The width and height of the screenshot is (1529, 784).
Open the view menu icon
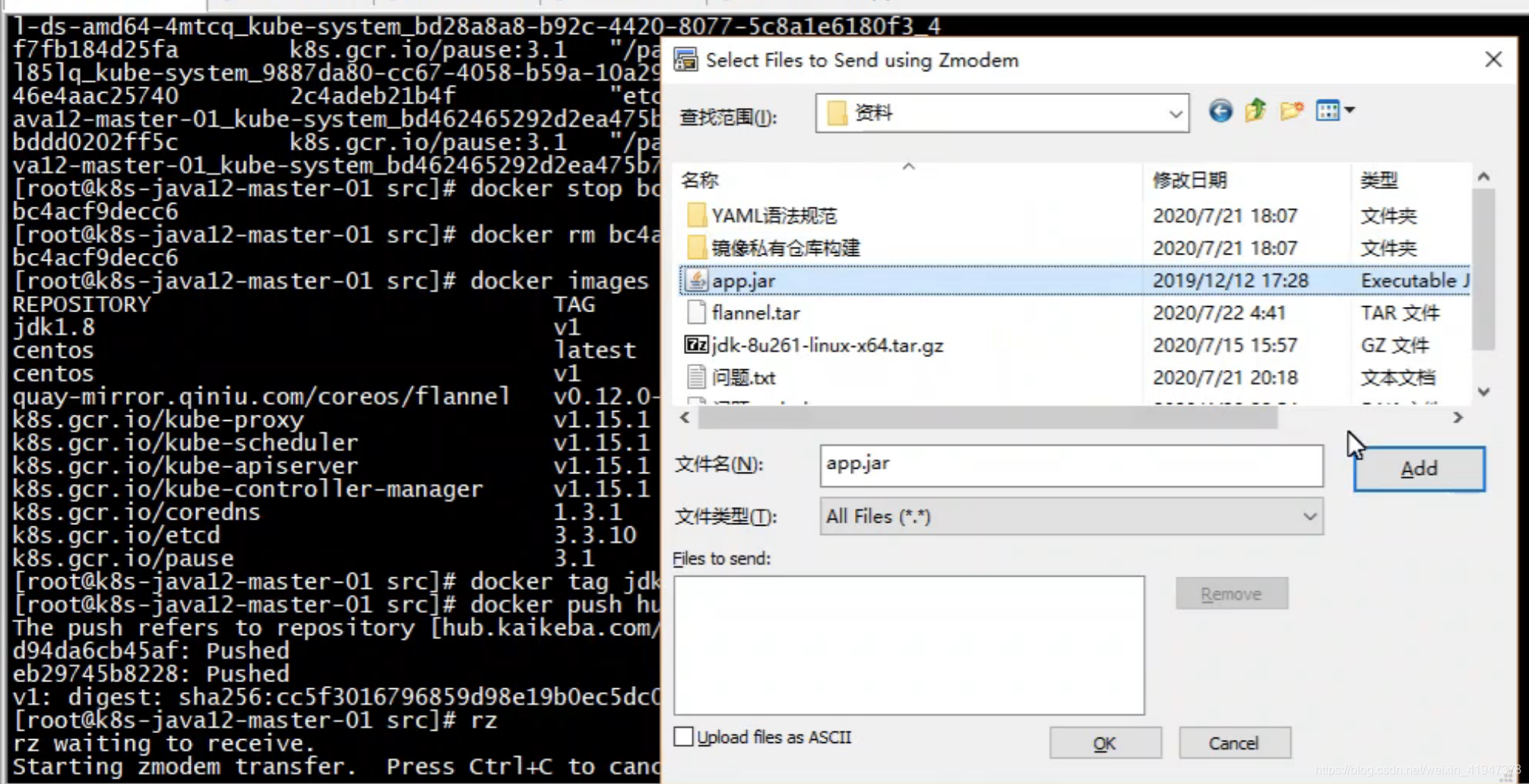point(1335,111)
